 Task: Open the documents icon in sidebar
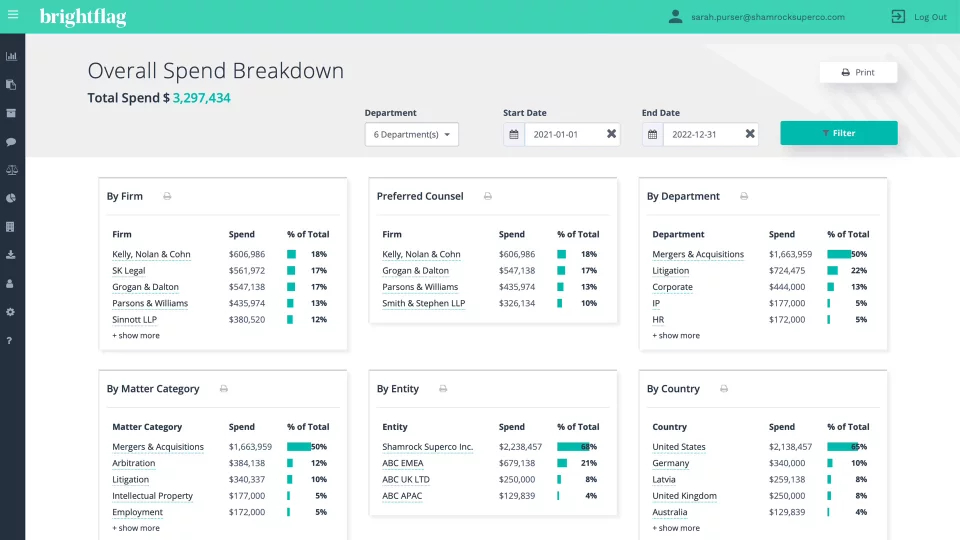point(11,84)
